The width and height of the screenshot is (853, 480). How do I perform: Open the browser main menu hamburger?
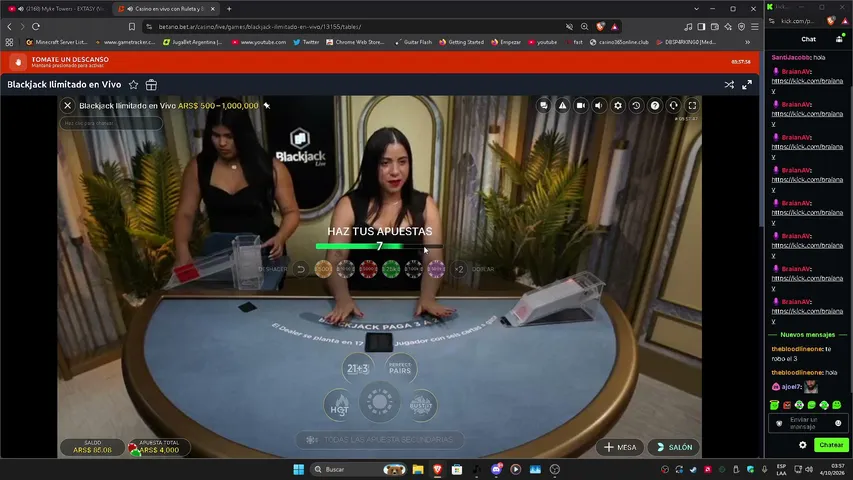(x=755, y=27)
